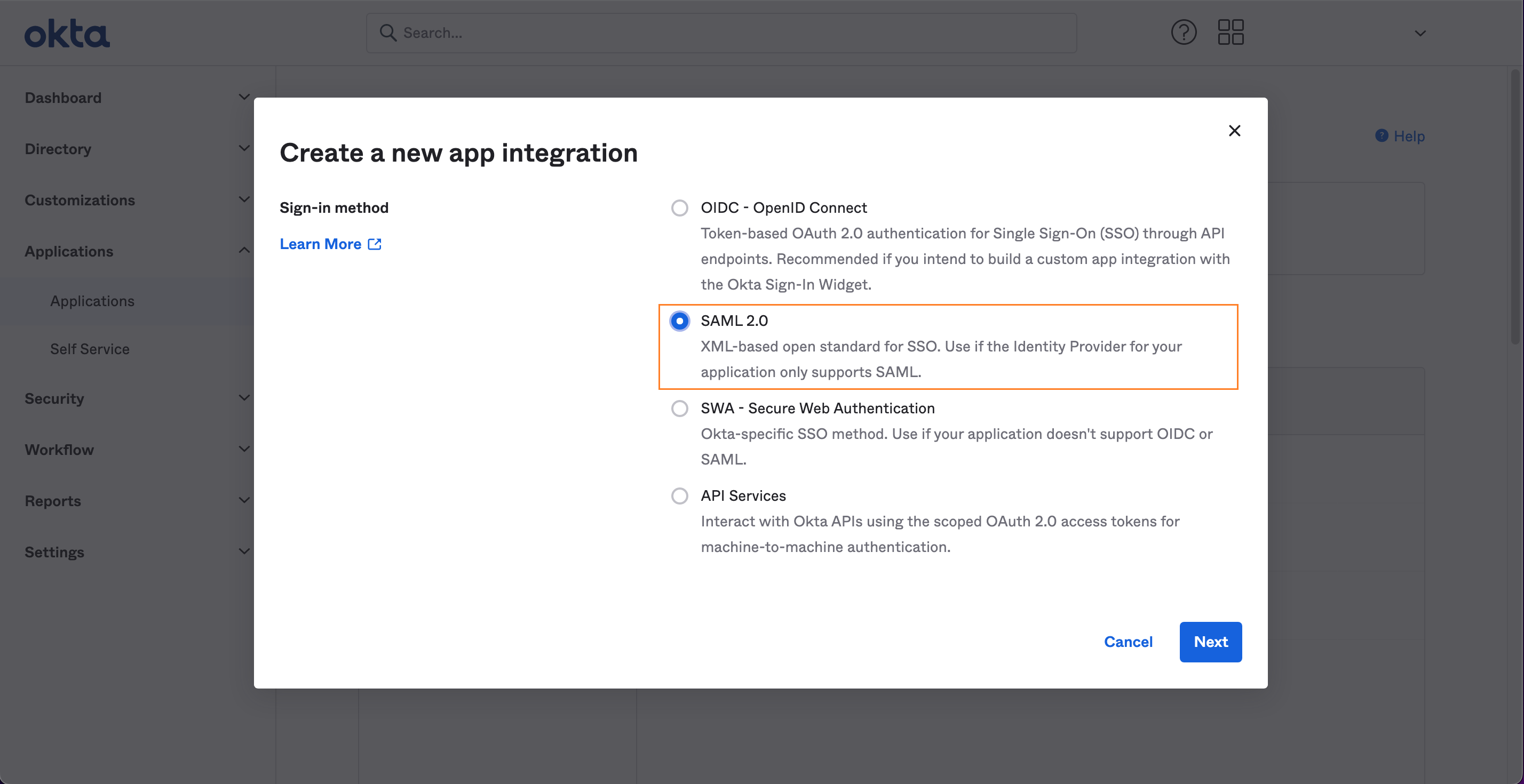Image resolution: width=1524 pixels, height=784 pixels.
Task: Open Directory in the sidebar
Action: pyautogui.click(x=58, y=149)
